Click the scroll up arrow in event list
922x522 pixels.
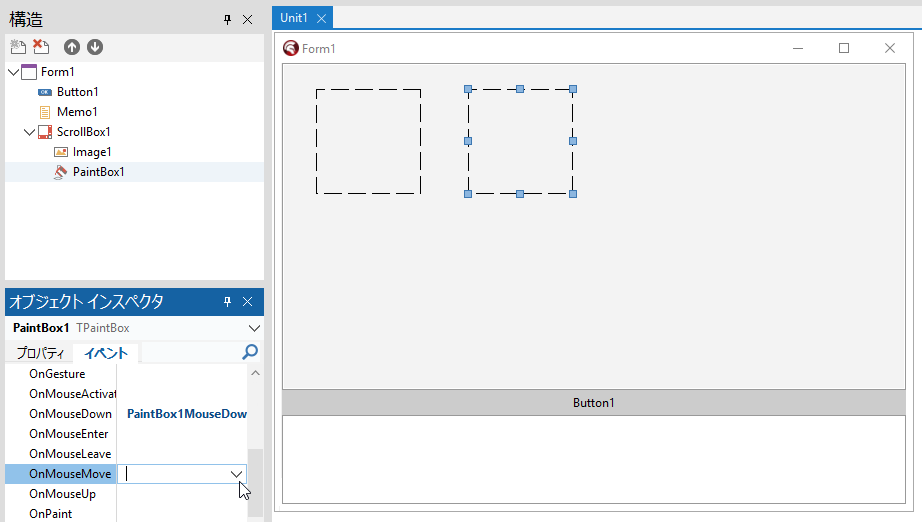[254, 373]
